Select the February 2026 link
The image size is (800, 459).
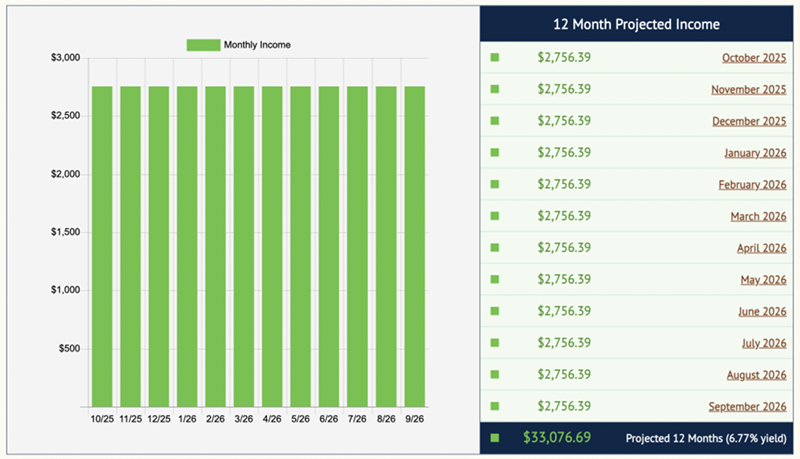752,185
